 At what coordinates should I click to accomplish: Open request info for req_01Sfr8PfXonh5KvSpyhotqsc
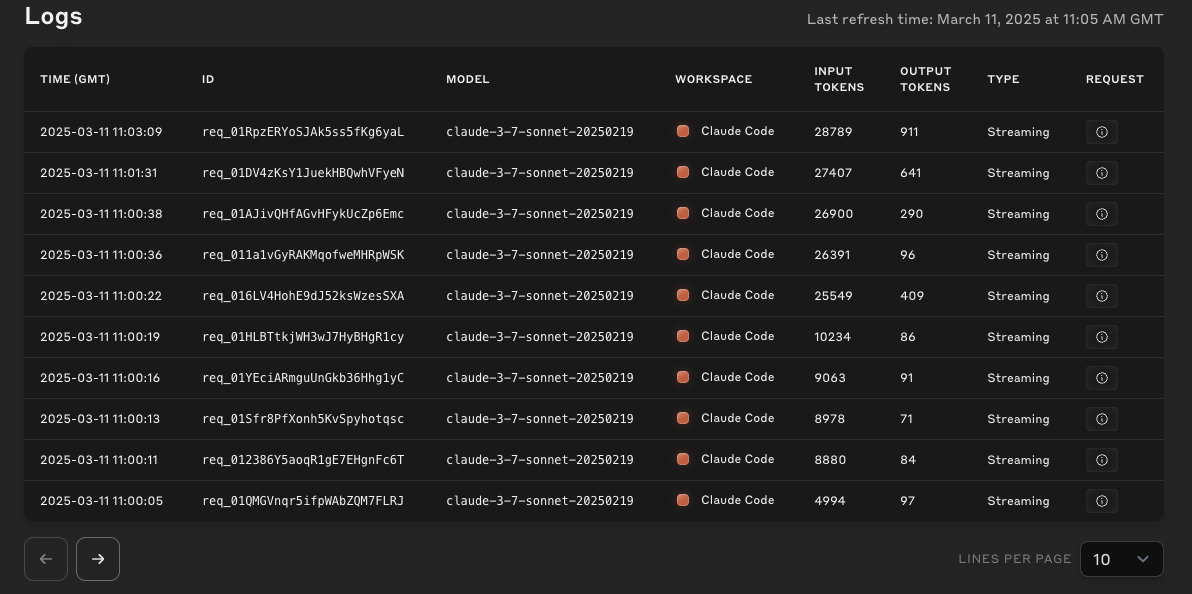[x=1102, y=419]
